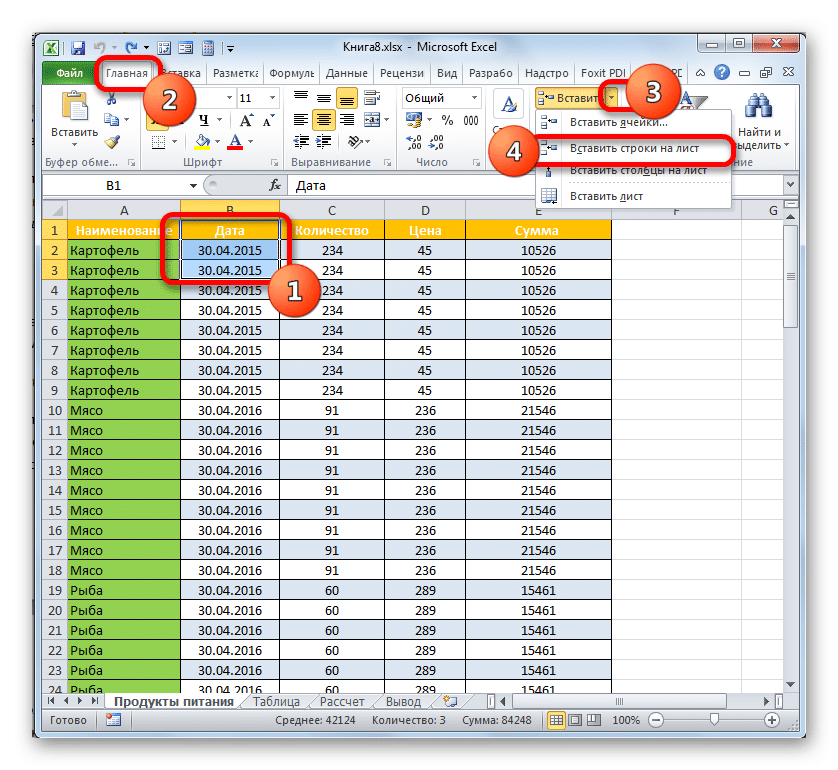Expand the Name Box dropdown arrow
Image resolution: width=838 pixels, height=770 pixels.
pyautogui.click(x=193, y=186)
